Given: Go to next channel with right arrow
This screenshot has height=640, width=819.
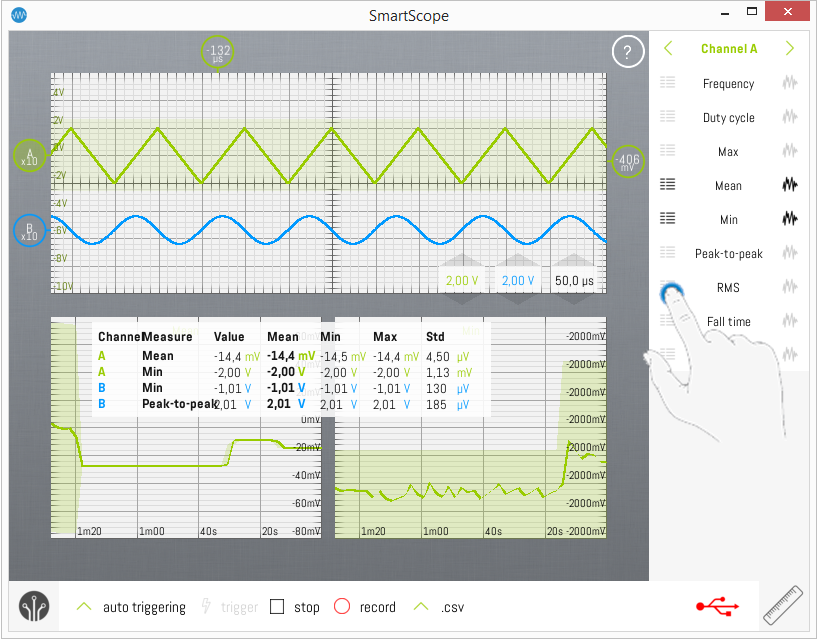Looking at the screenshot, I should point(790,49).
